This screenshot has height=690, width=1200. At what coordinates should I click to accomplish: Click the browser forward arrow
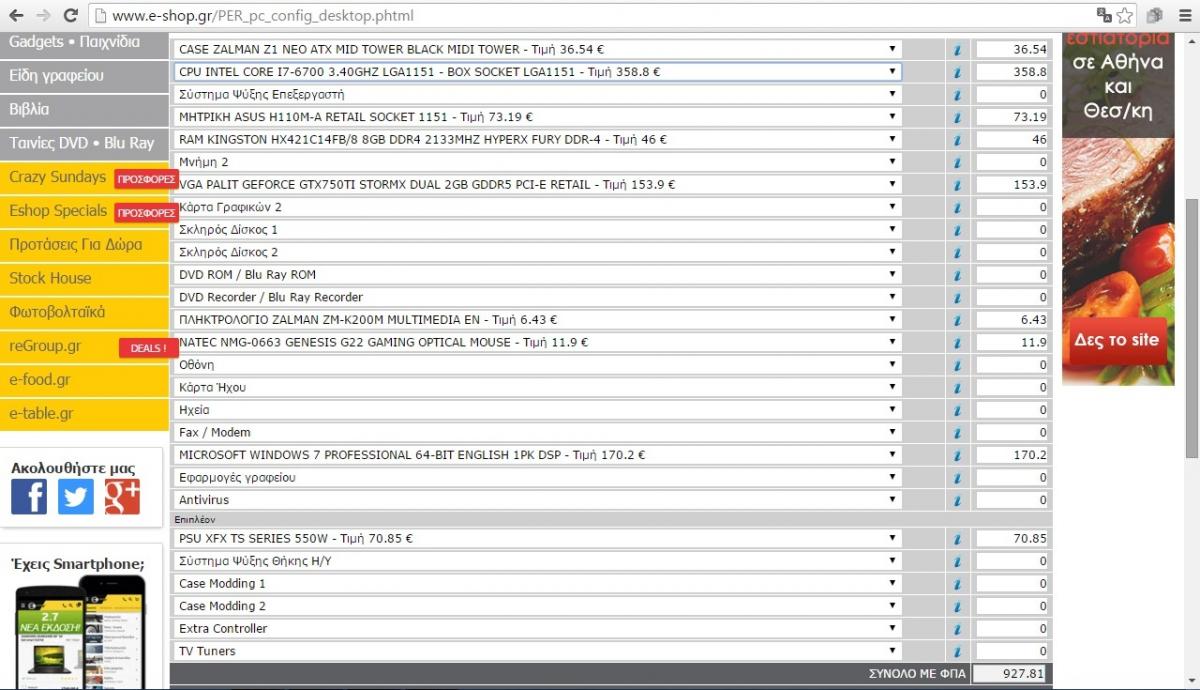click(43, 15)
